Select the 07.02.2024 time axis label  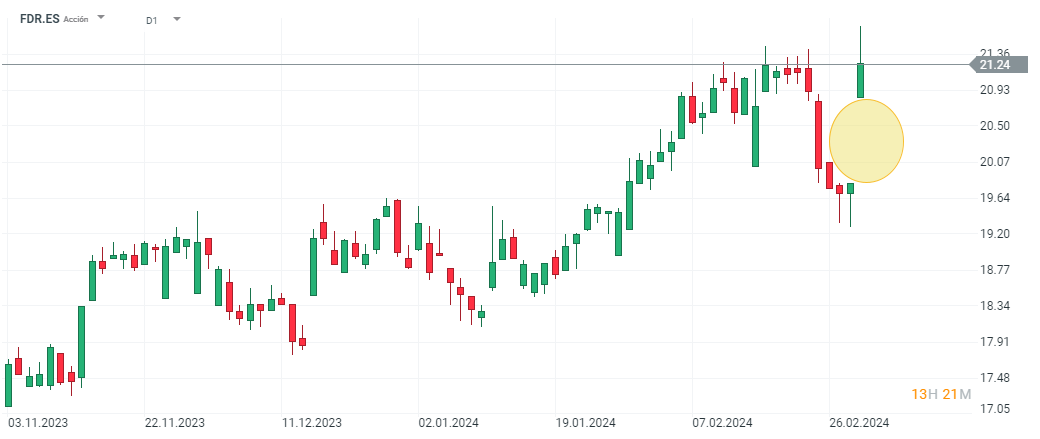pyautogui.click(x=723, y=422)
